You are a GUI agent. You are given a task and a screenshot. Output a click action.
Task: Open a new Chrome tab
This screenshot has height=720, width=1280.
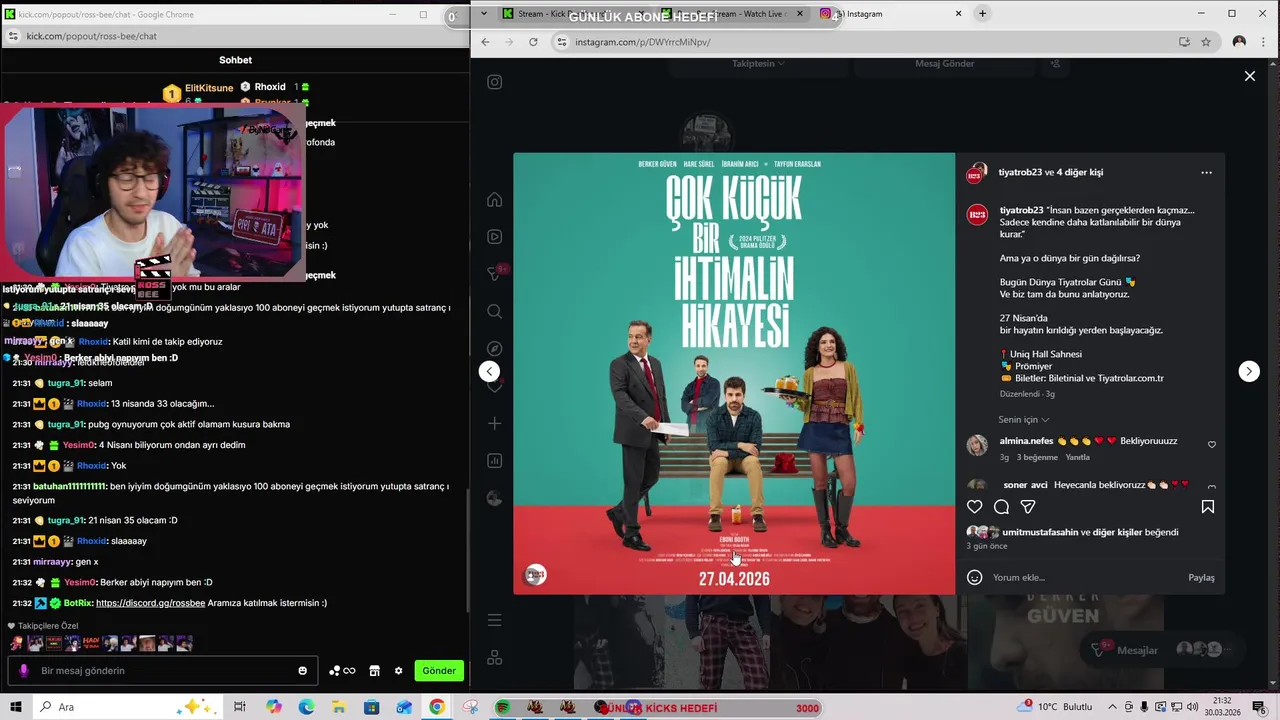point(982,14)
